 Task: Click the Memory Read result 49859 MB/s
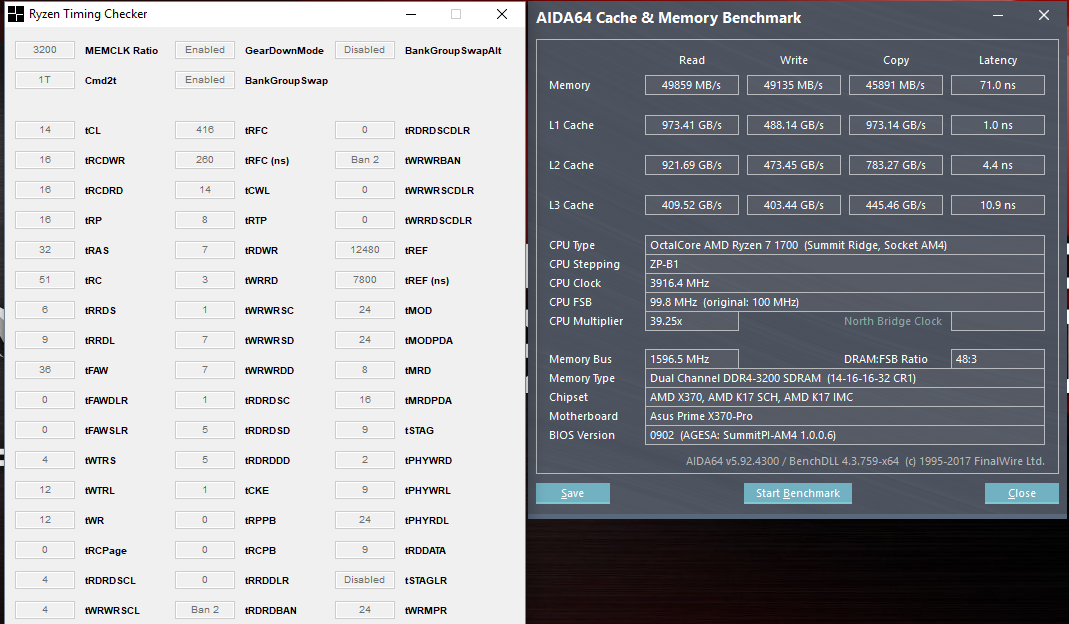(691, 85)
